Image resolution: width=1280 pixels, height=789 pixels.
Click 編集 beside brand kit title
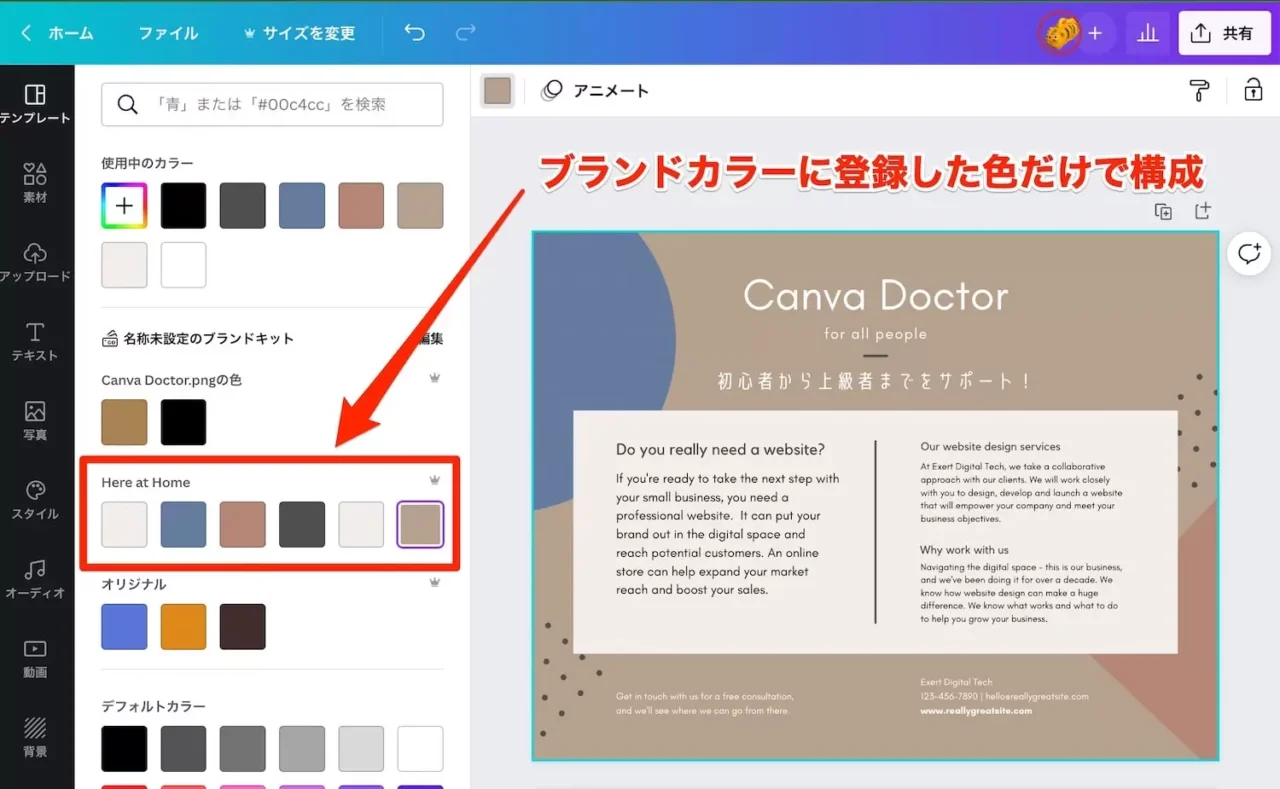coord(431,338)
